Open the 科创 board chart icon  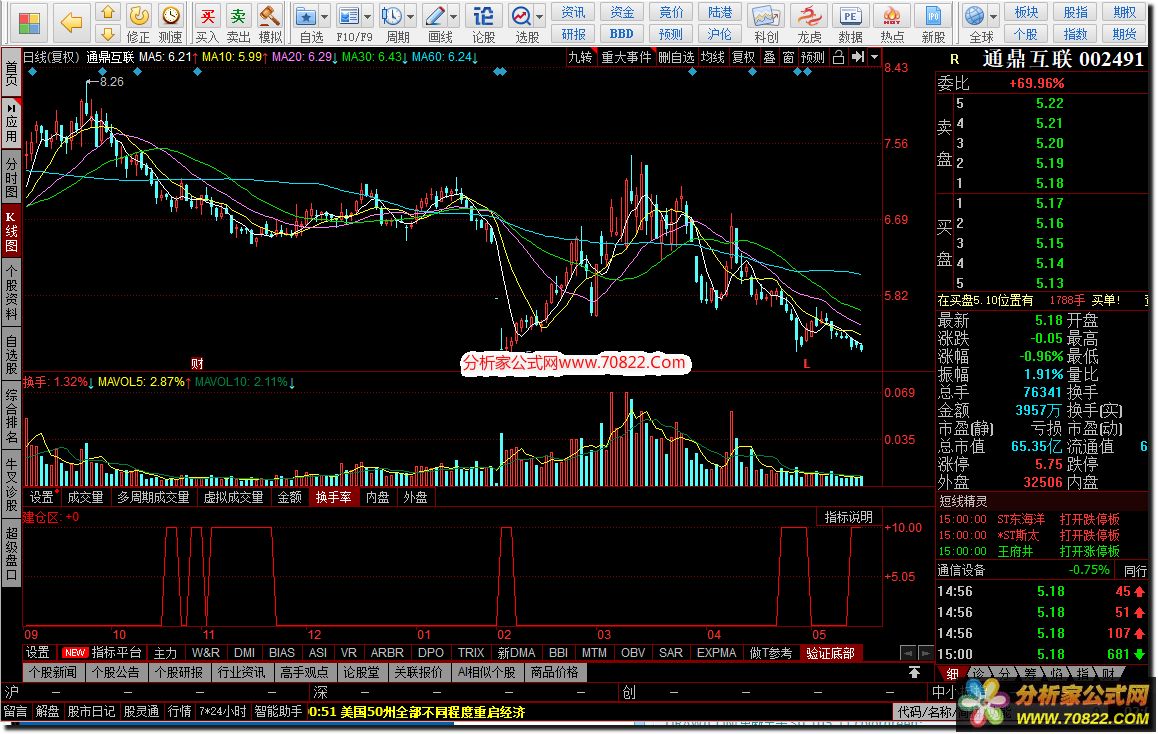[765, 16]
